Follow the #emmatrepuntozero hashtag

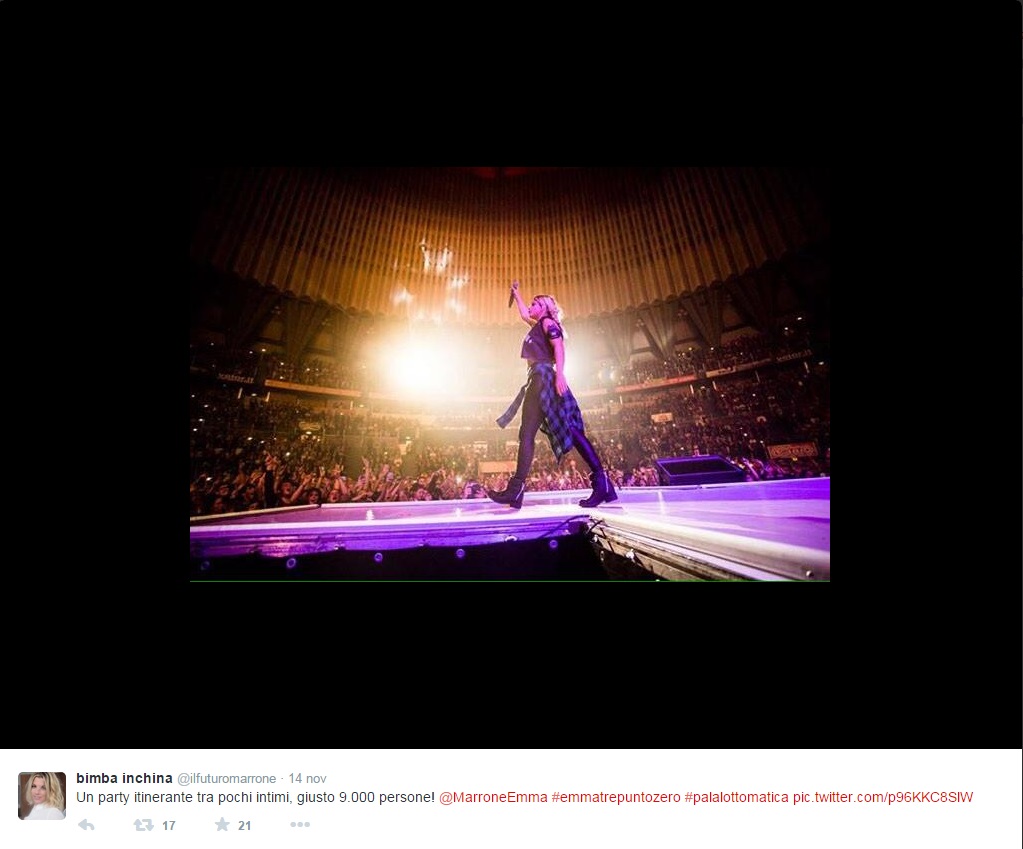[616, 797]
